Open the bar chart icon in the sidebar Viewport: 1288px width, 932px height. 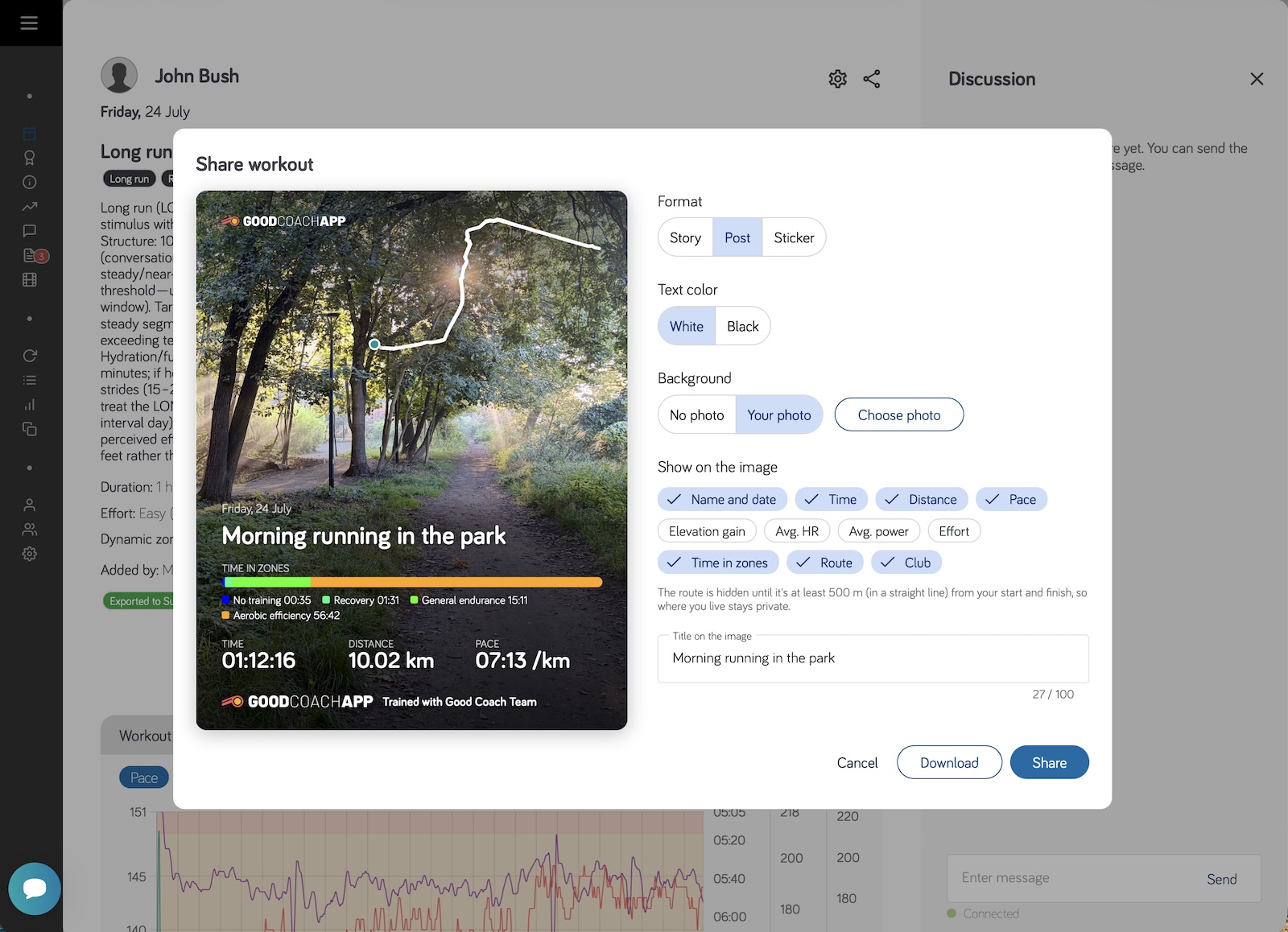tap(30, 405)
